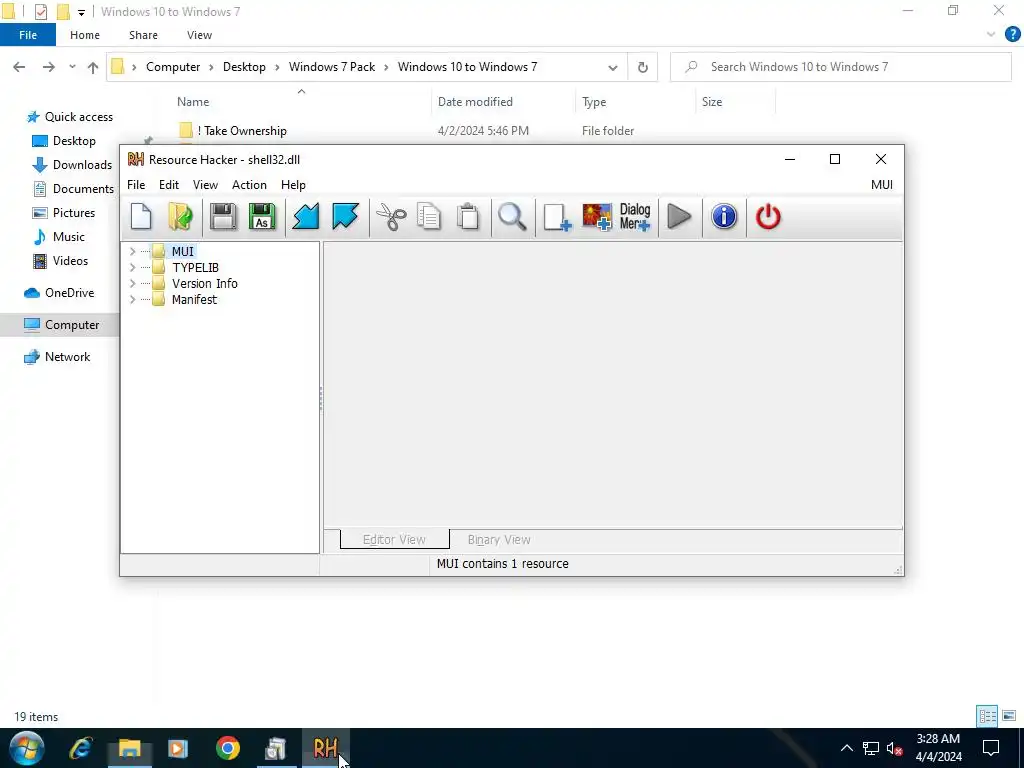Sort files by Date modified column
The width and height of the screenshot is (1024, 768).
475,102
